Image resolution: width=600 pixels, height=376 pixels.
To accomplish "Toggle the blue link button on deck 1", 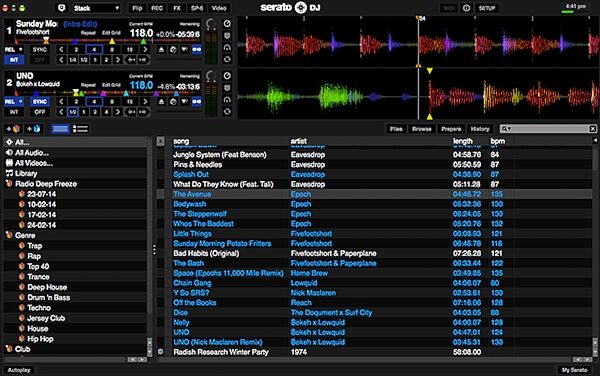I will (197, 50).
